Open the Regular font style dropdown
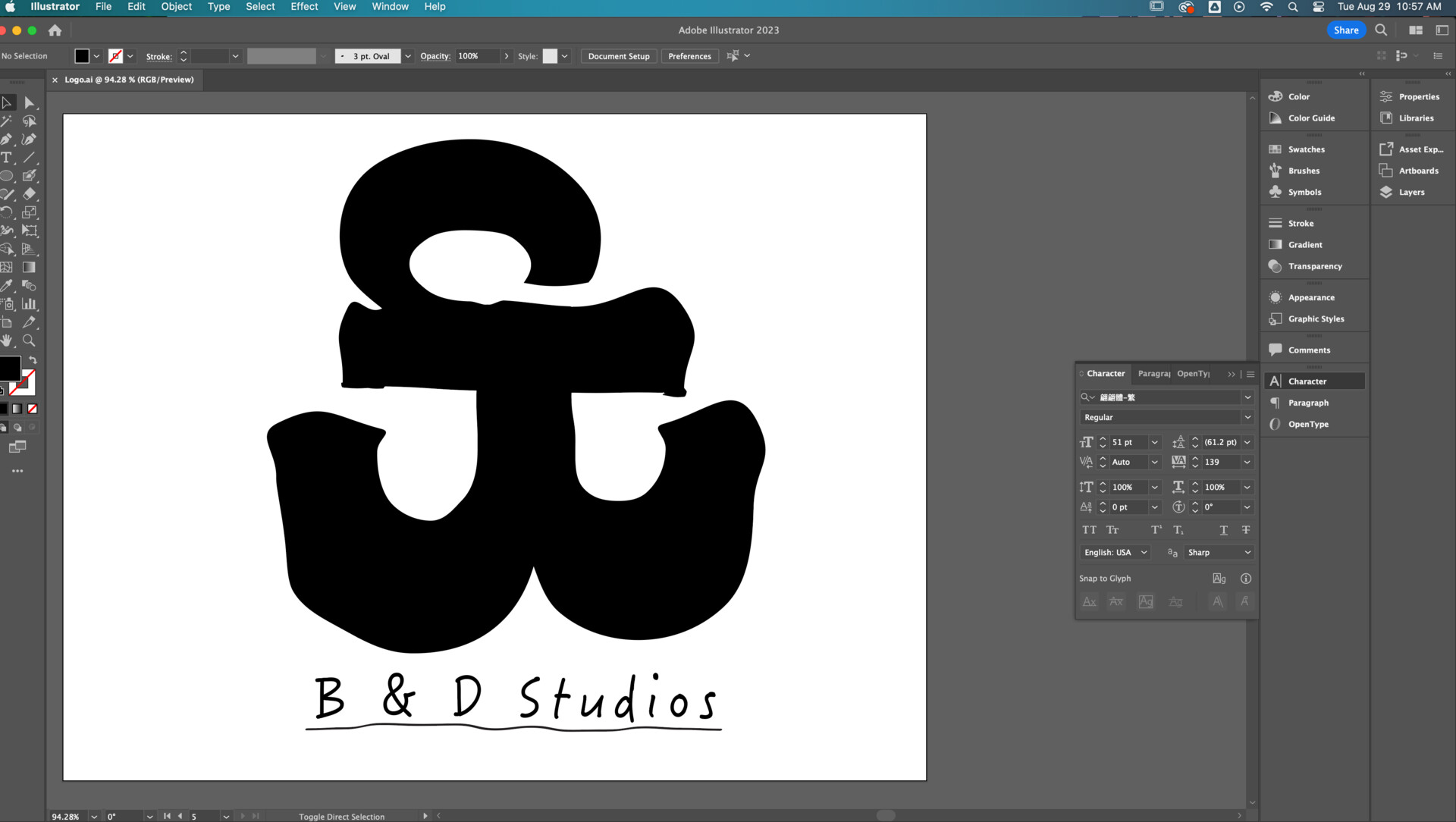This screenshot has height=822, width=1456. pos(1247,417)
